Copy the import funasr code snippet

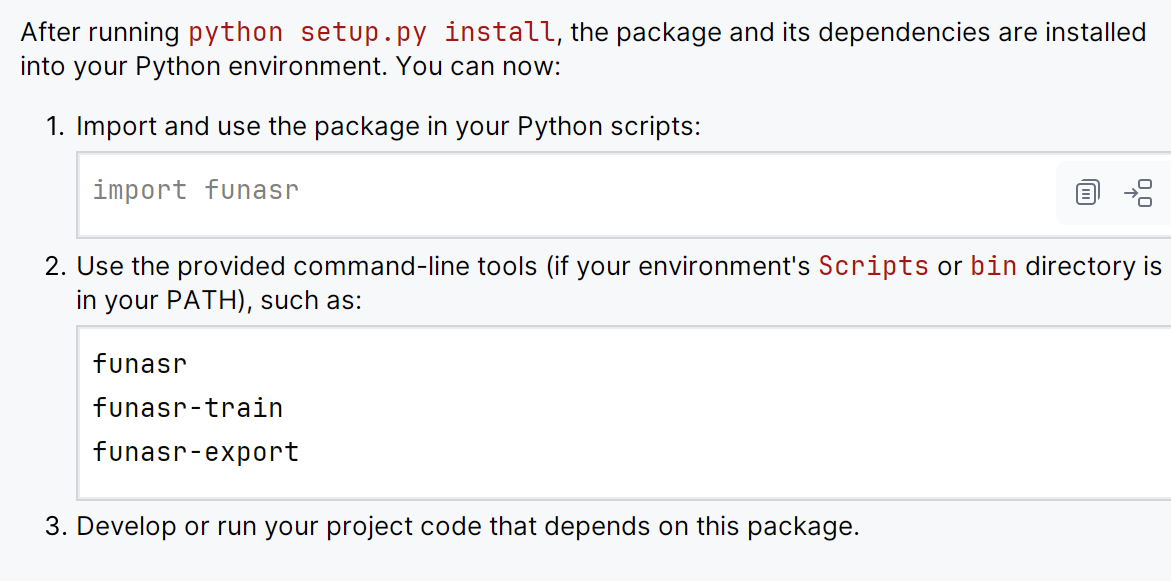(1087, 192)
